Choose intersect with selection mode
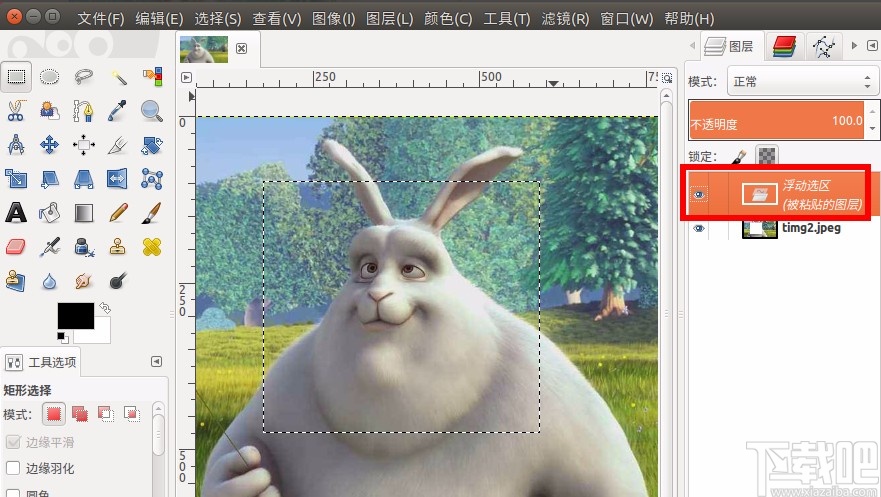 pos(131,414)
